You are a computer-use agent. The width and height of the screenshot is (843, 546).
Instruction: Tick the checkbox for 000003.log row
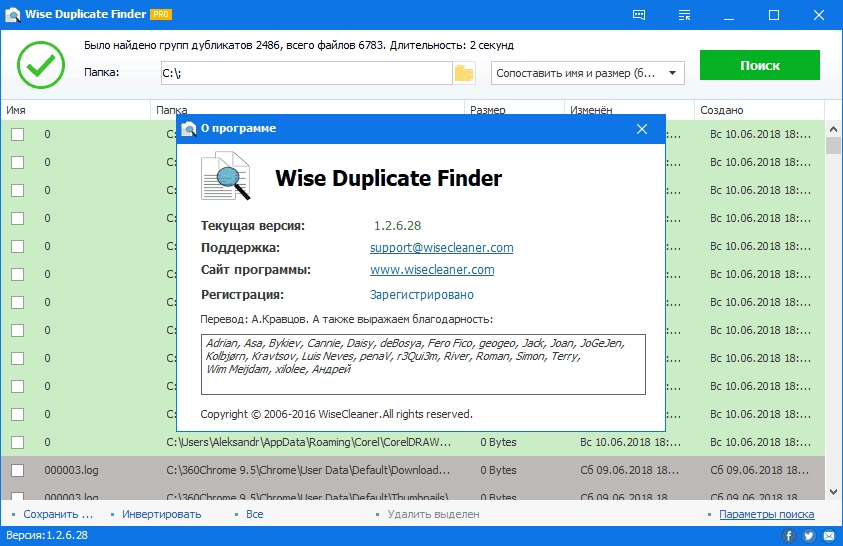click(x=18, y=470)
